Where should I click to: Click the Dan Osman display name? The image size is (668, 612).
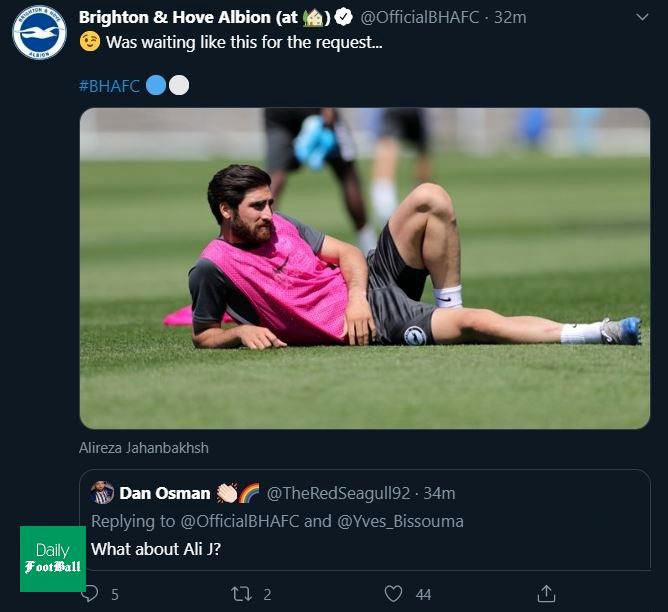click(164, 493)
